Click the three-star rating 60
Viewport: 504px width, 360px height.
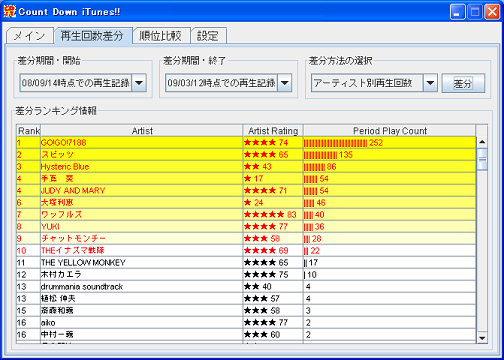tap(262, 335)
